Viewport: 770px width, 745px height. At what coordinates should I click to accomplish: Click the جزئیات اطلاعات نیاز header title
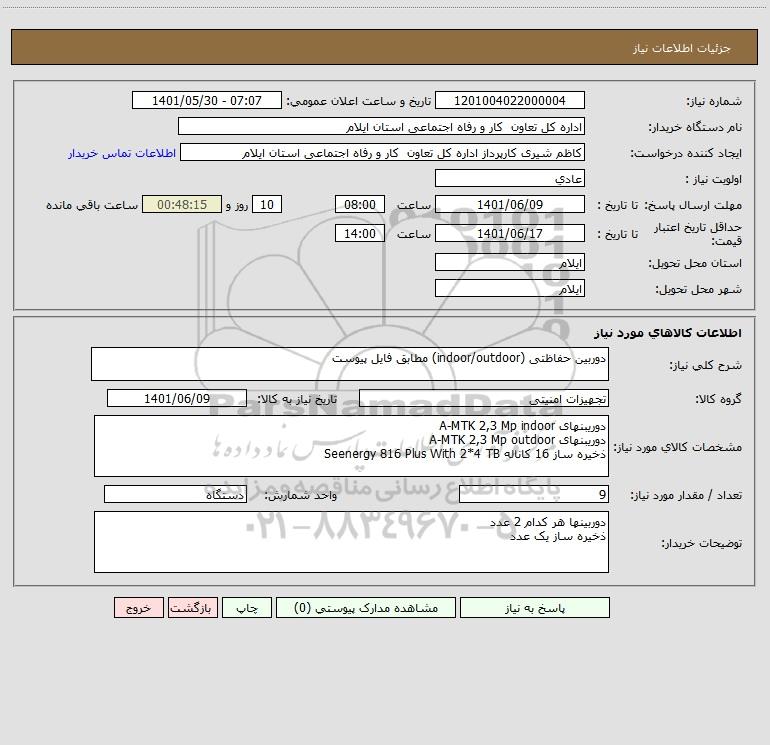pyautogui.click(x=682, y=48)
